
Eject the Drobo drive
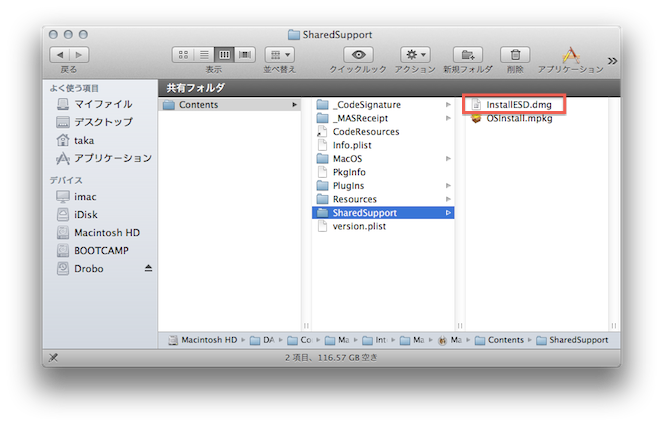point(148,268)
